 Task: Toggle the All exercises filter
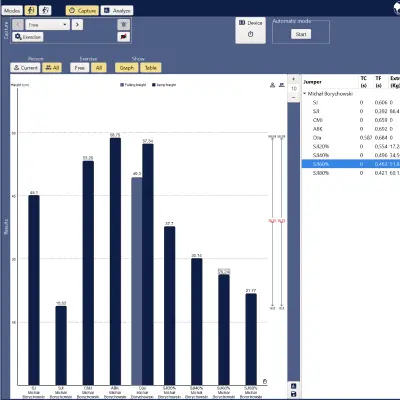coord(99,68)
